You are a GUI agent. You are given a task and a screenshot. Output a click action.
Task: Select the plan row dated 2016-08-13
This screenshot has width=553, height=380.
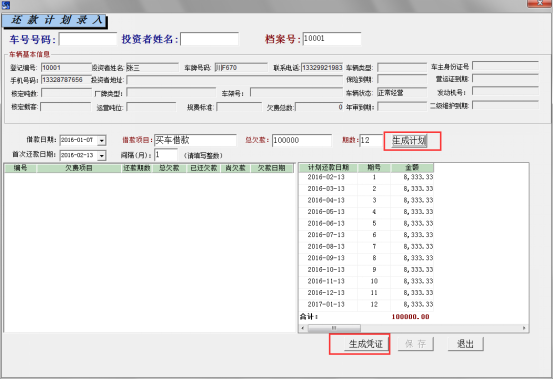coord(366,247)
